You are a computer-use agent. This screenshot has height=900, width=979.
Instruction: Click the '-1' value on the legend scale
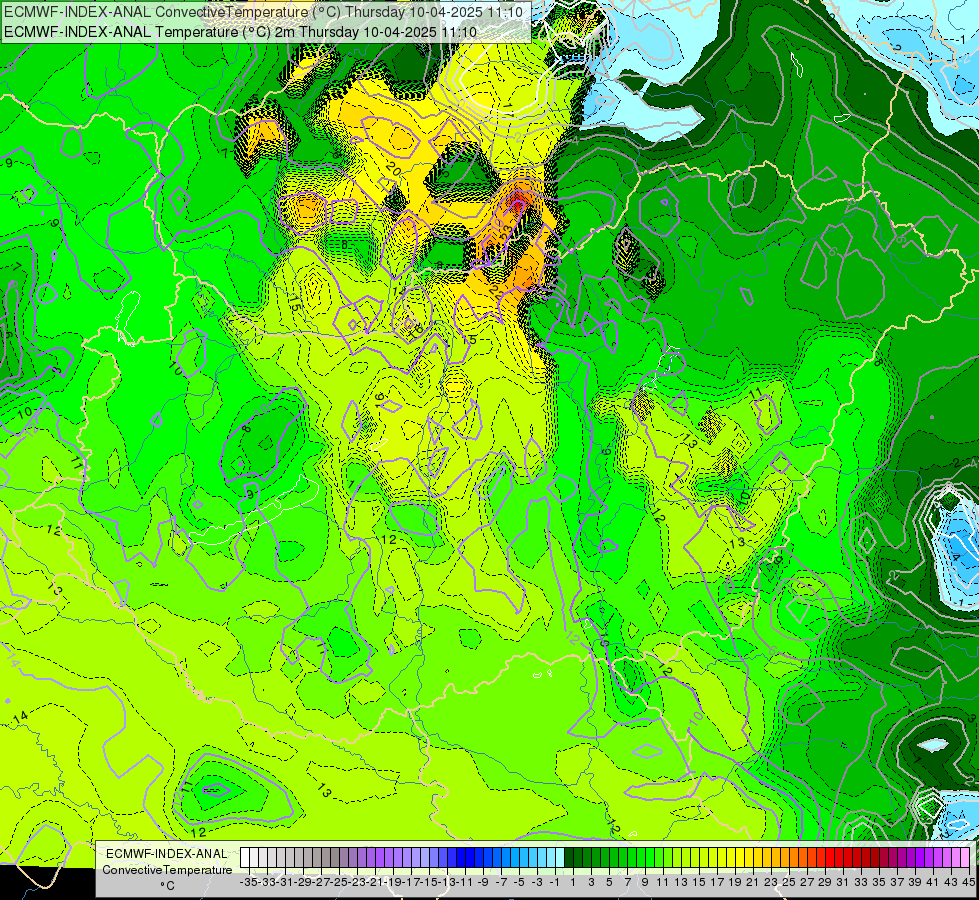click(554, 882)
